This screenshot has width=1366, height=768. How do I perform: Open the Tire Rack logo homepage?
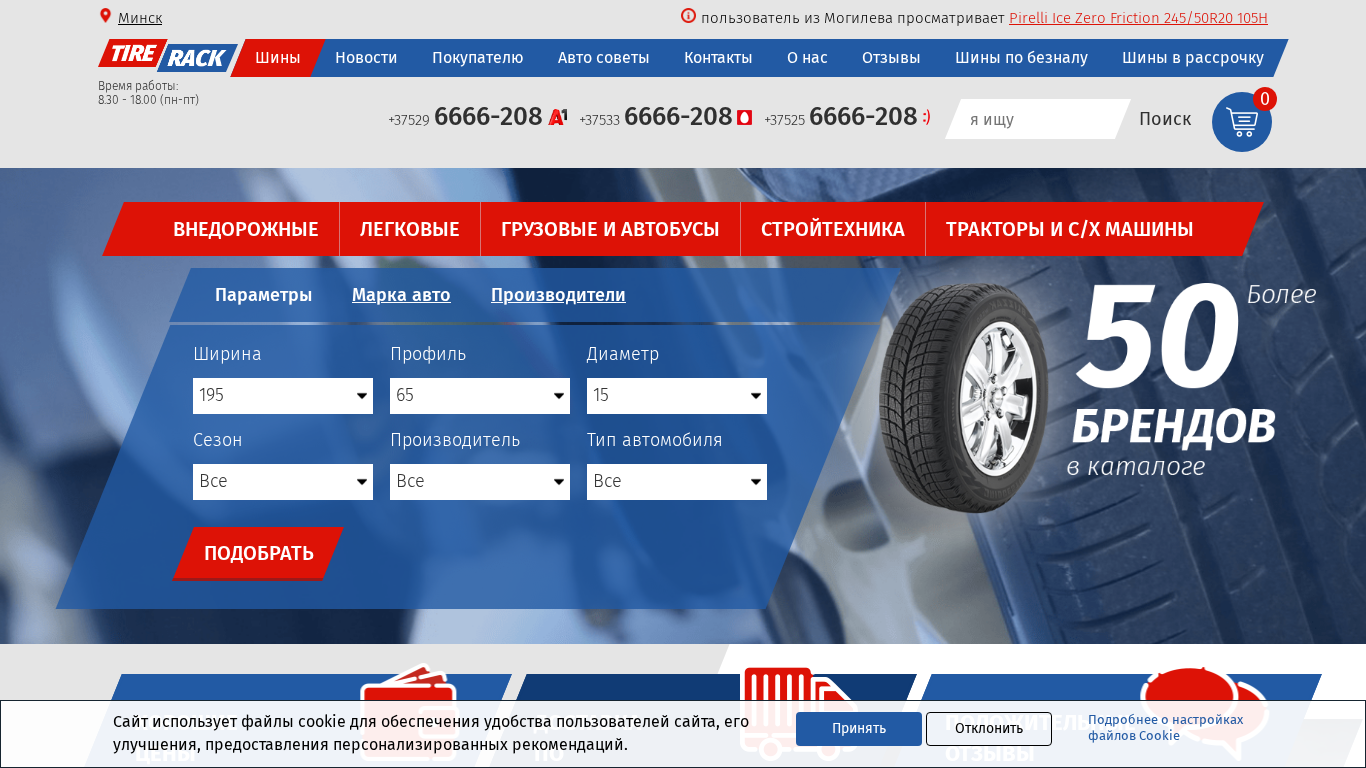(x=167, y=56)
